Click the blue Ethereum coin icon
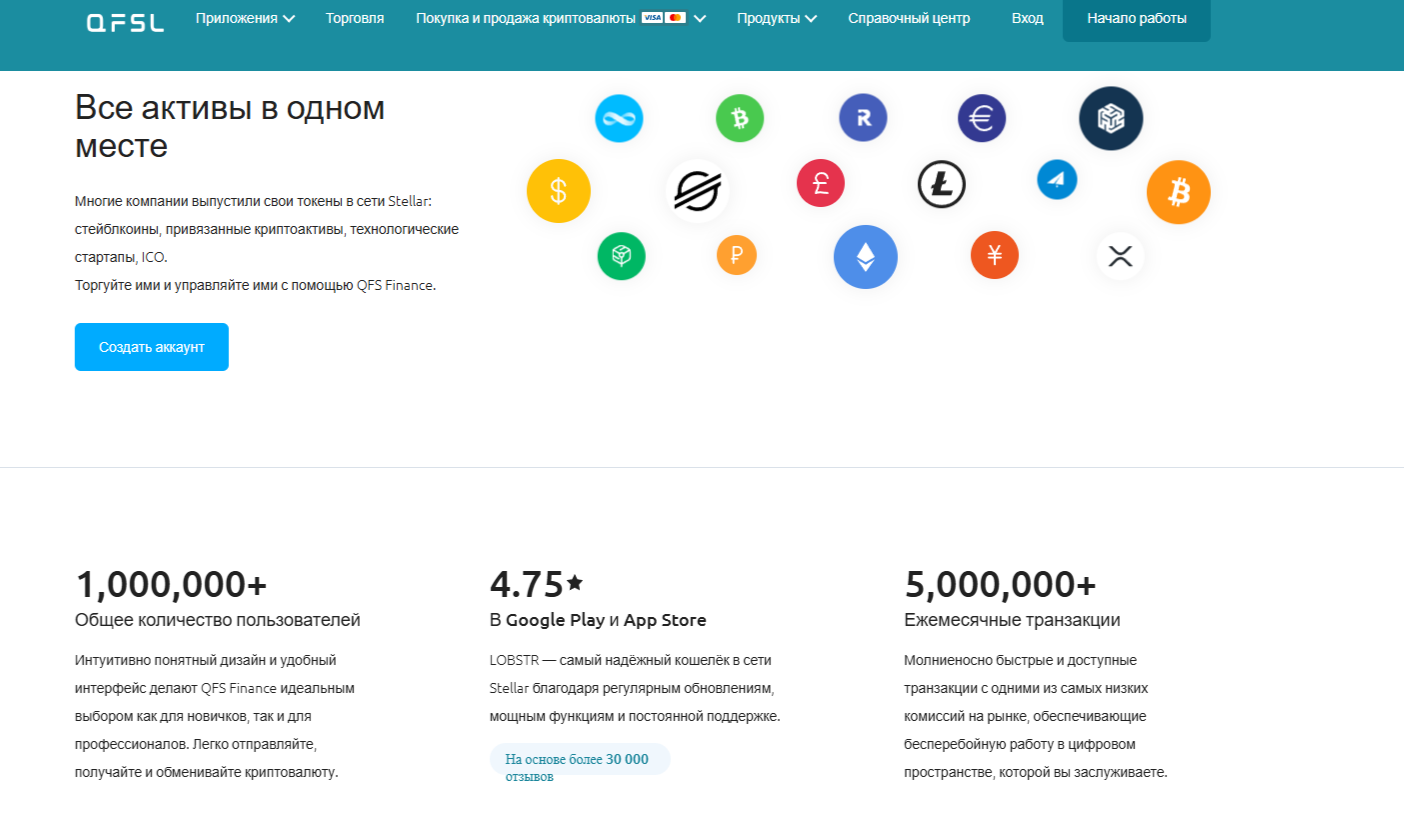The height and width of the screenshot is (826, 1404). [865, 257]
